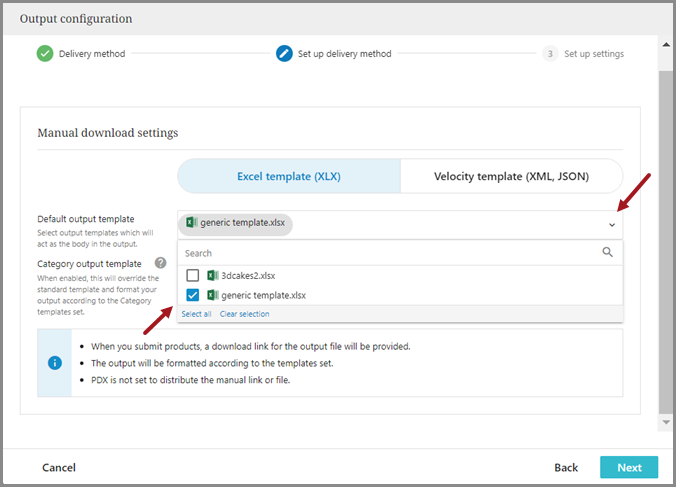Click the step 3 number circle
Screen dimensions: 676x487
pyautogui.click(x=550, y=53)
